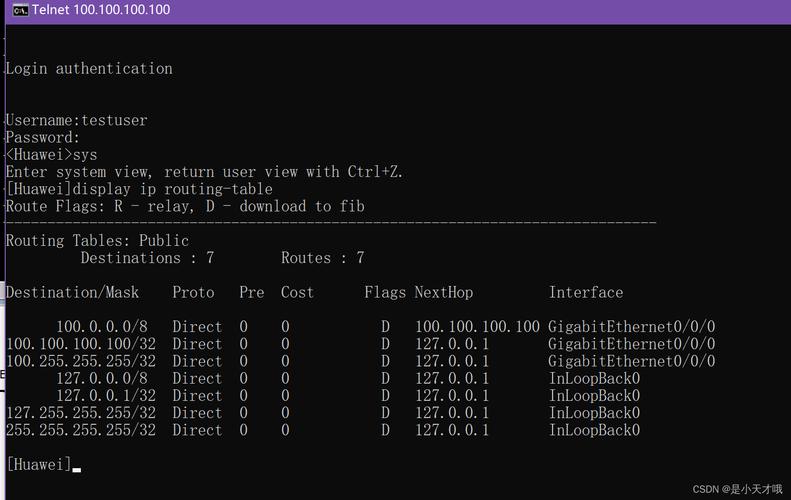The height and width of the screenshot is (500, 791).
Task: Click the Interface column header
Action: coord(586,293)
